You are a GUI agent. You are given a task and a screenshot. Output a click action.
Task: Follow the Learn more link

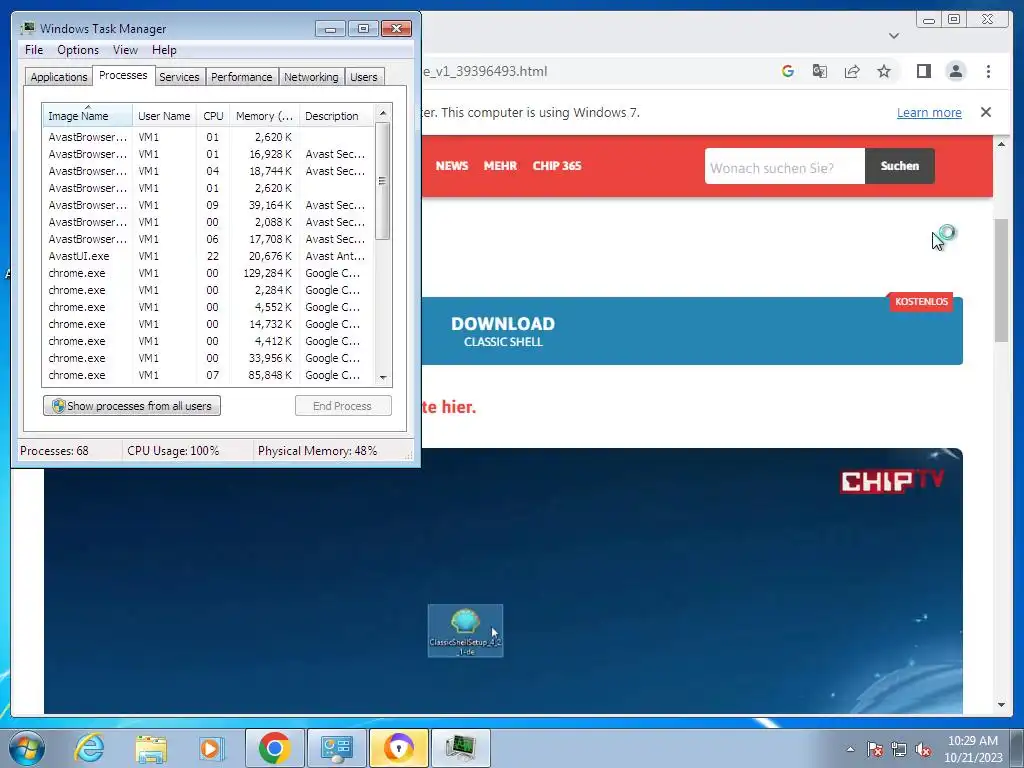click(929, 112)
